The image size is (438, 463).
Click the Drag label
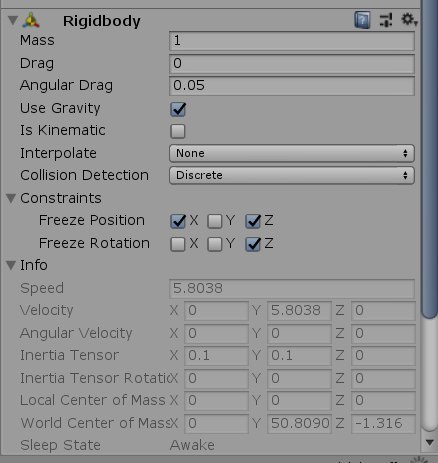tap(37, 64)
